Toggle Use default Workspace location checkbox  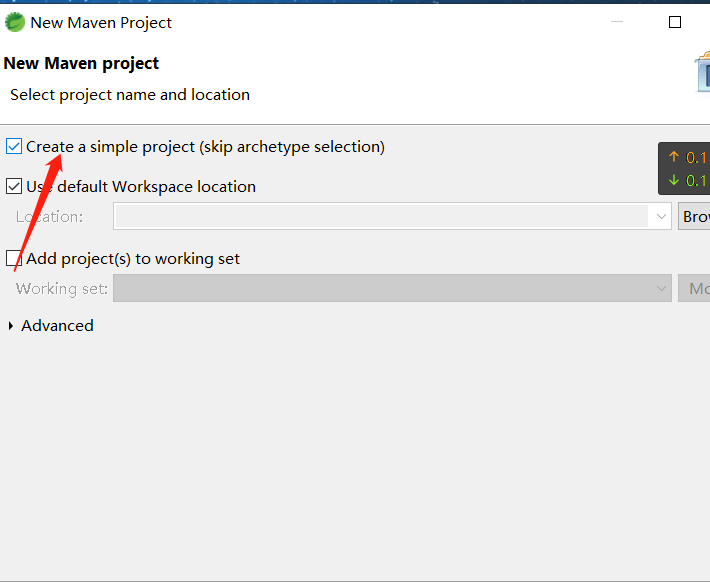(x=14, y=186)
